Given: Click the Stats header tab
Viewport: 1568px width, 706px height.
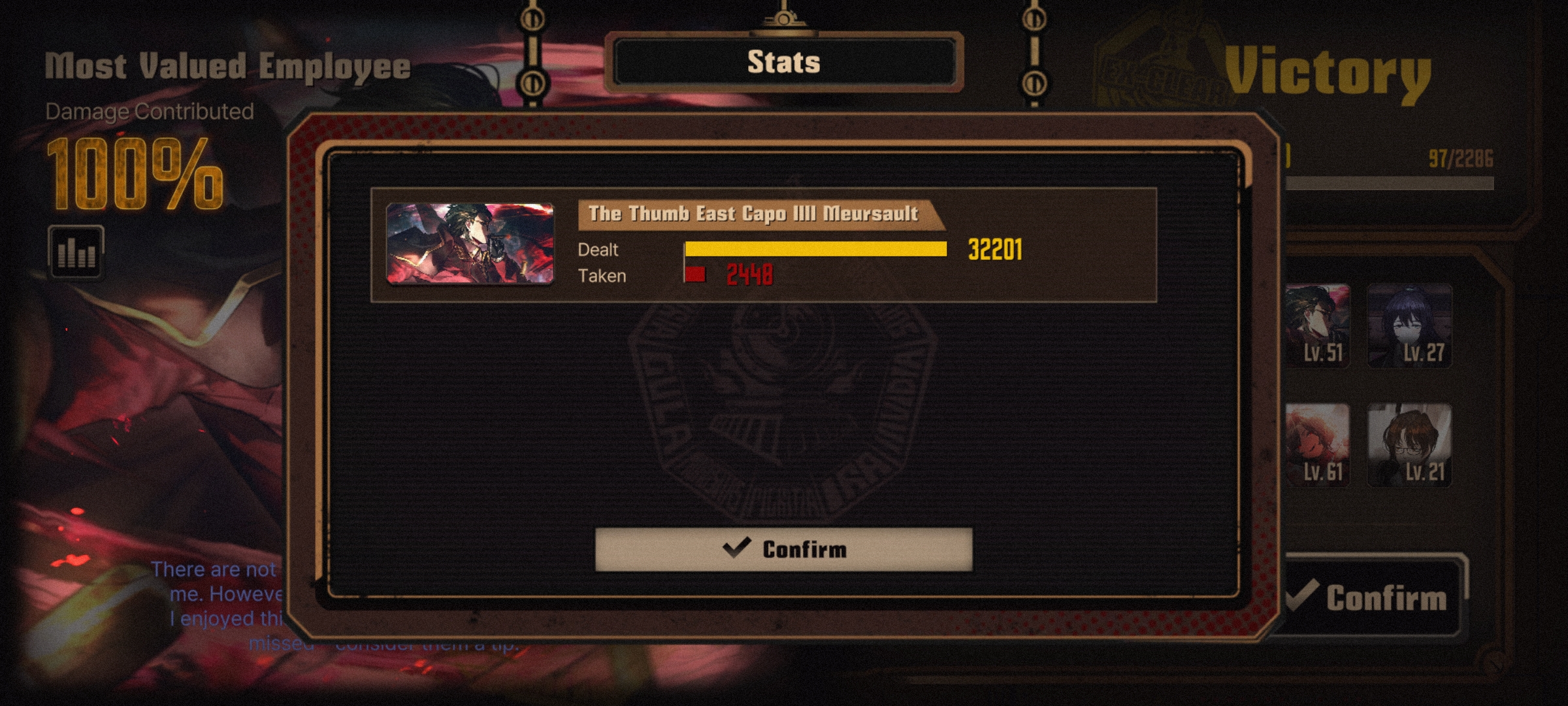Looking at the screenshot, I should tap(783, 62).
